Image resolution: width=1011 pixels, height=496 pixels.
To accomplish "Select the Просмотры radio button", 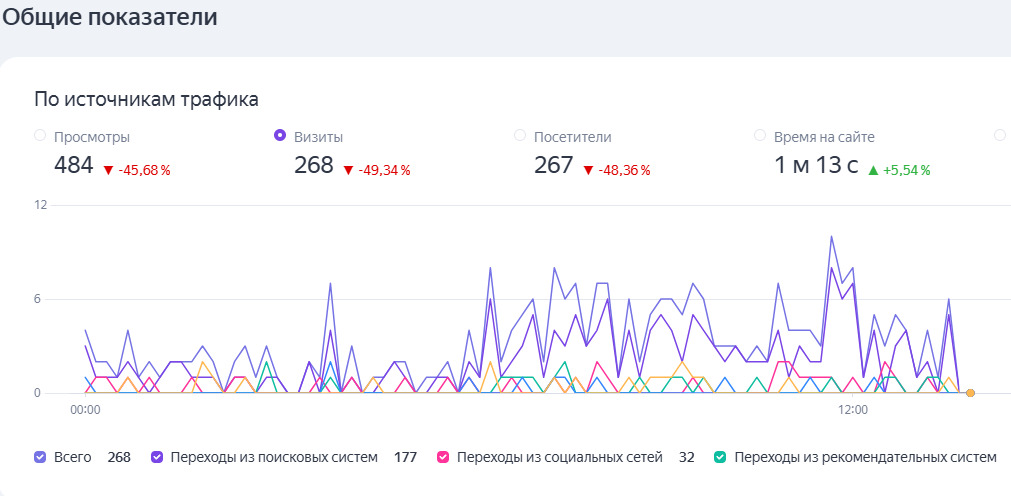I will click(40, 136).
